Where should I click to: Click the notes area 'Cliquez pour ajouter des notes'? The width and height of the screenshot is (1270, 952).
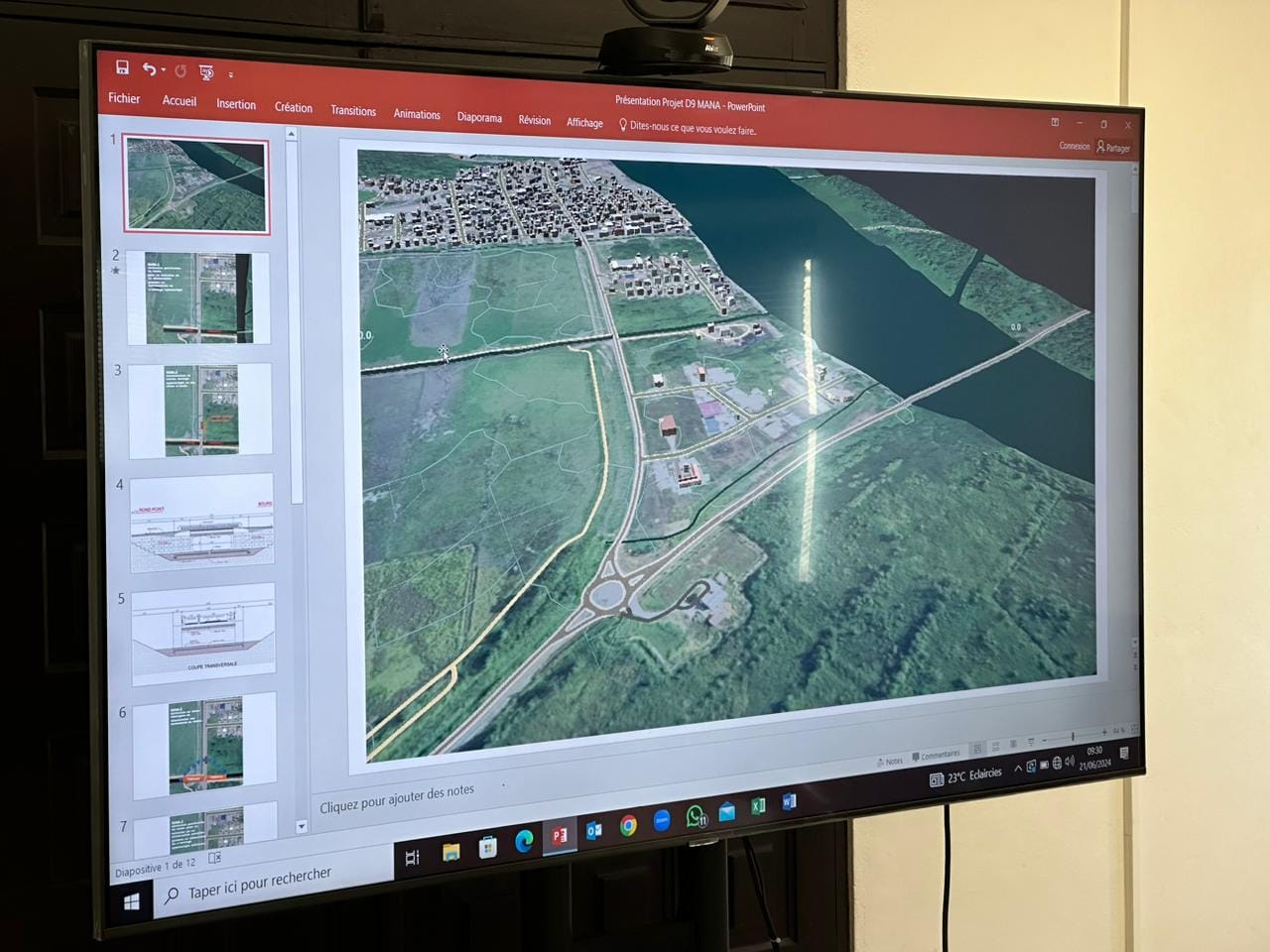click(397, 799)
